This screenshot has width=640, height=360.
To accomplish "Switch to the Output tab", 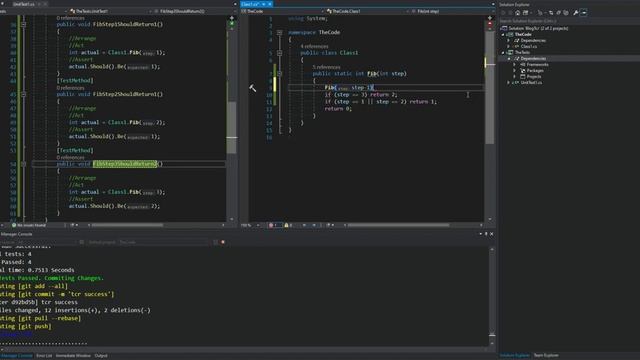I will pyautogui.click(x=101, y=356).
